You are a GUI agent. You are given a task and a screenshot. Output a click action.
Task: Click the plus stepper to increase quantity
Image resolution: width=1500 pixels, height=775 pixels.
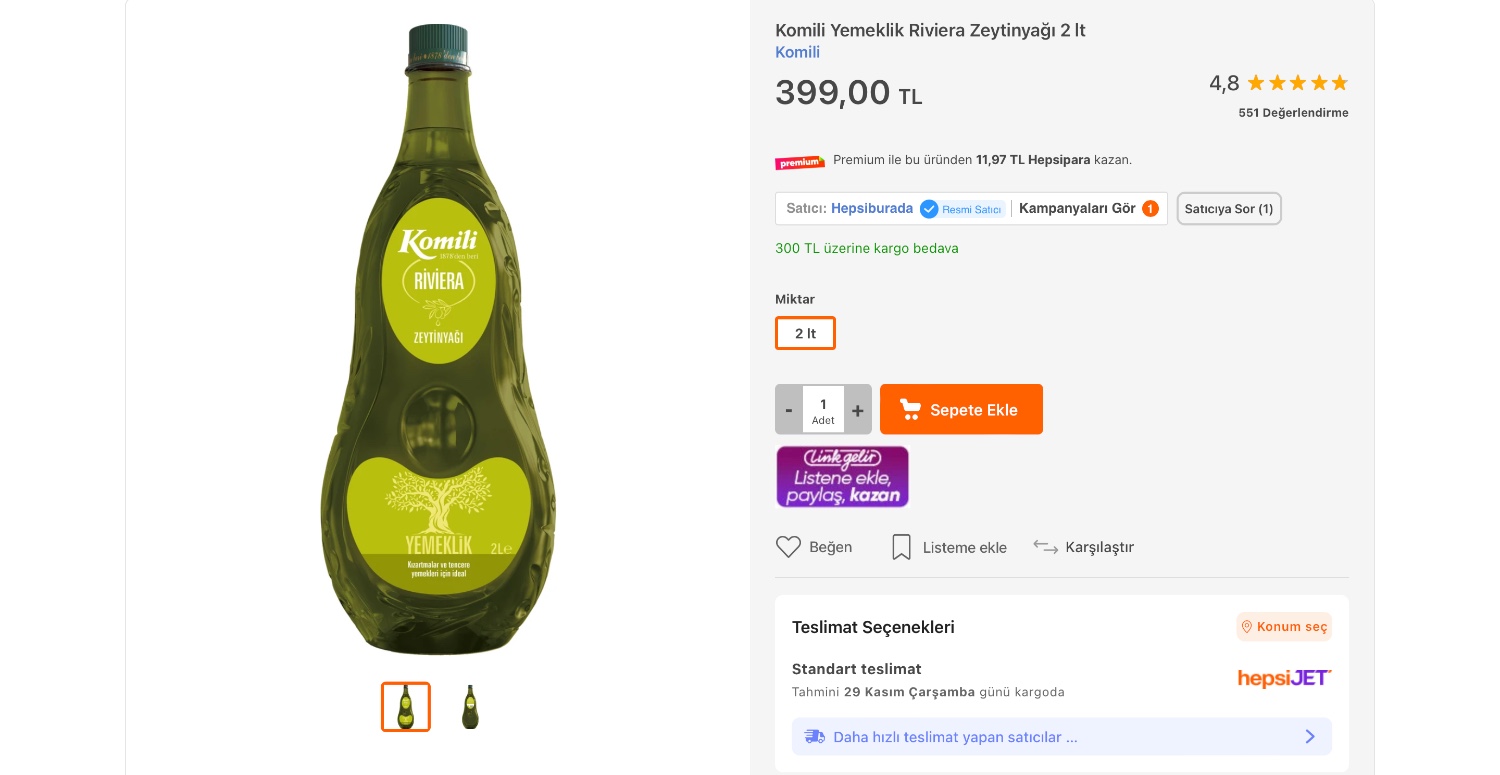[858, 409]
